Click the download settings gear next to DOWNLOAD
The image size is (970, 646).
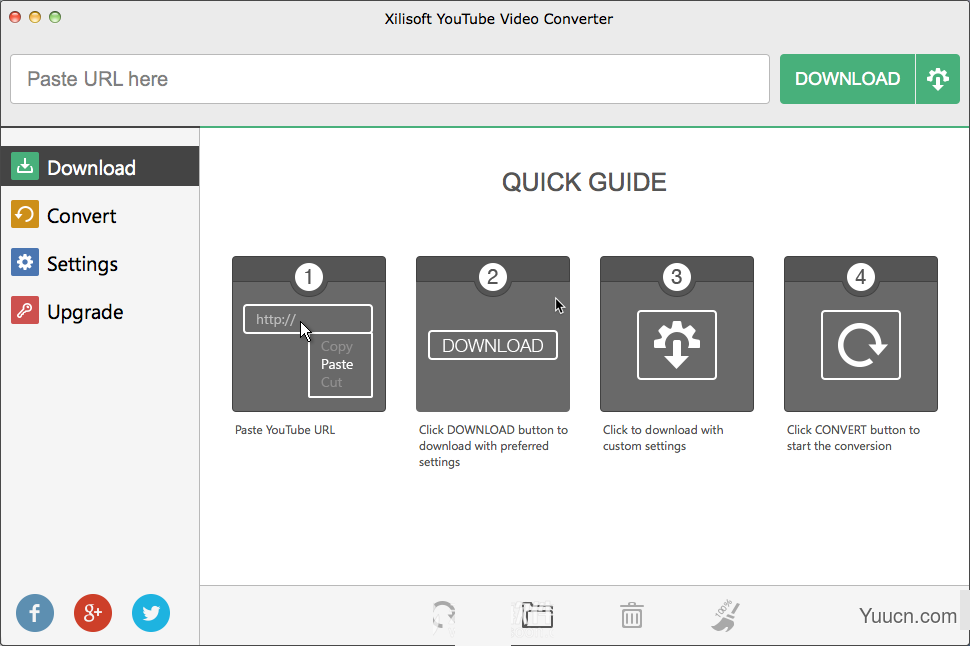938,78
